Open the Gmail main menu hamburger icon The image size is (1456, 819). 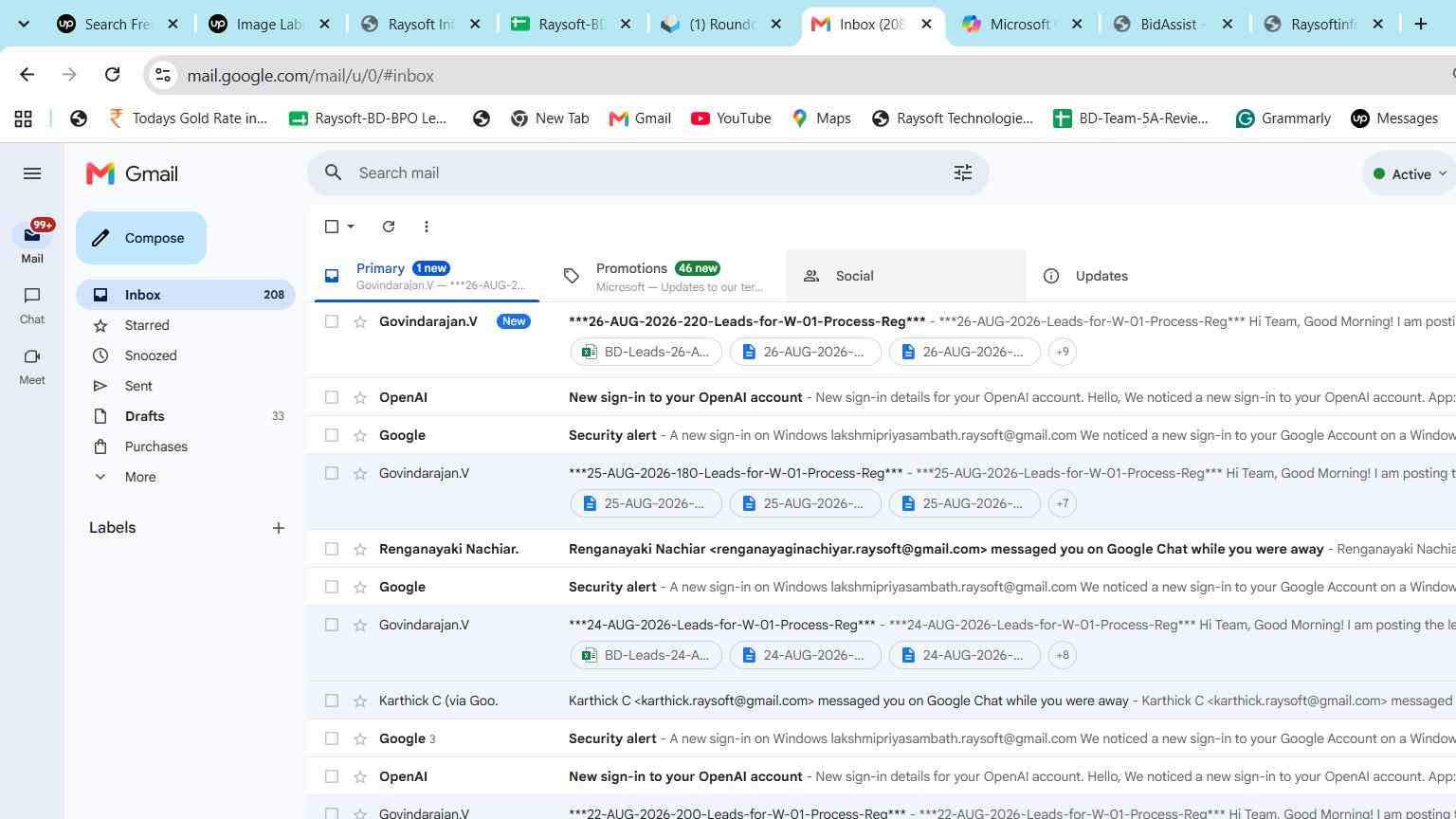pos(32,173)
